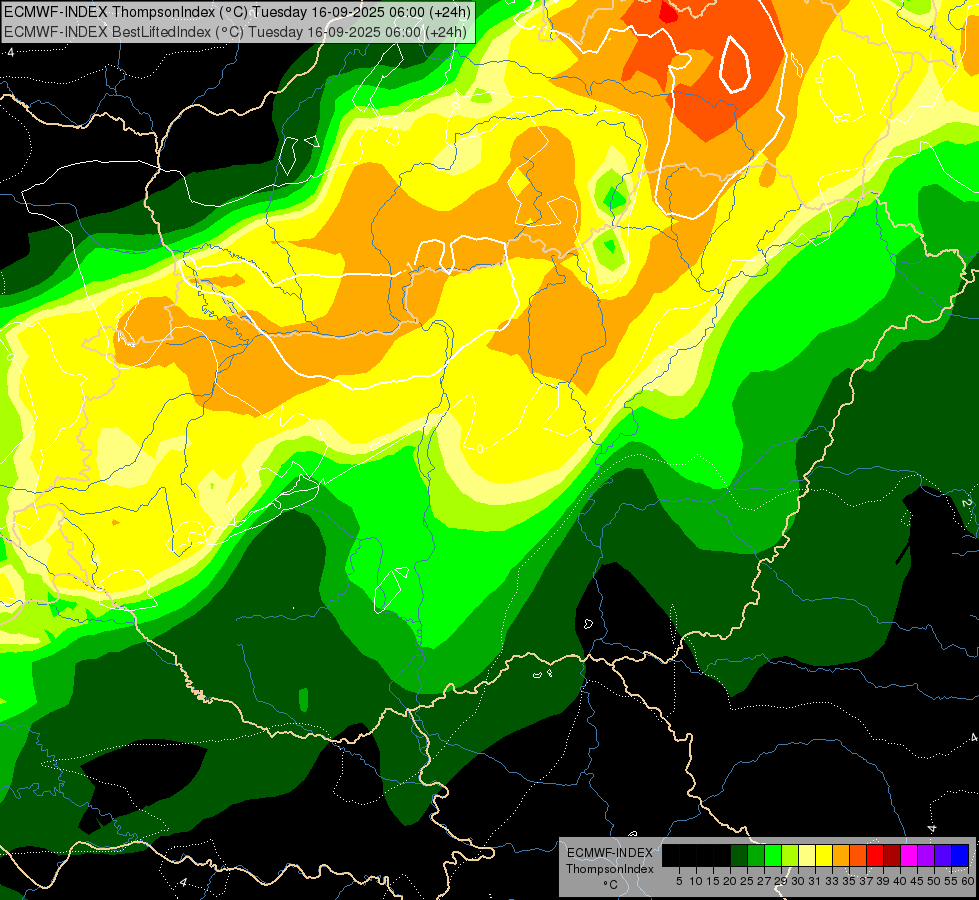Click the legend tick value 15
The image size is (979, 900).
click(713, 881)
